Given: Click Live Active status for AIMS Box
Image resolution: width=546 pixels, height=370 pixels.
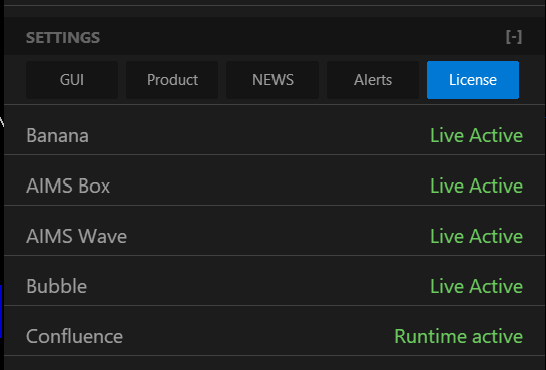Looking at the screenshot, I should point(476,186).
